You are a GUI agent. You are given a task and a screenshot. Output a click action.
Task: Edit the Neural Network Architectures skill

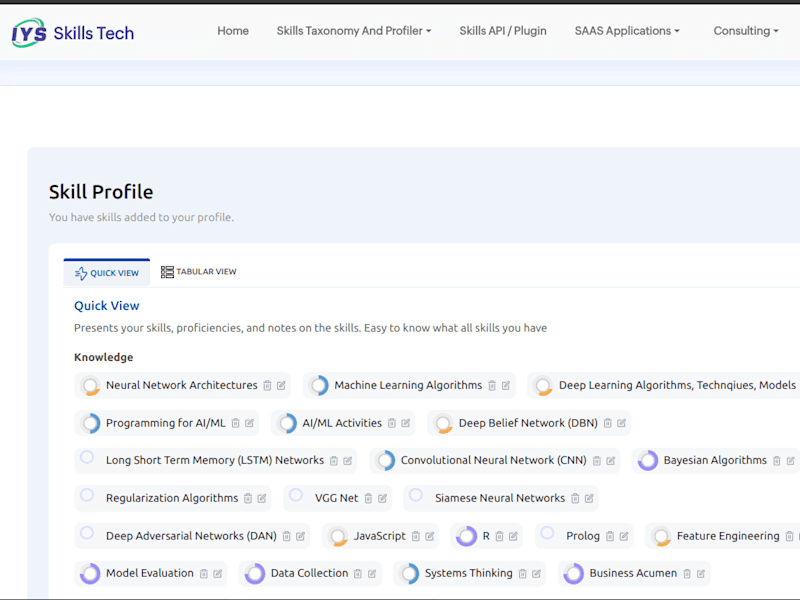coord(281,386)
